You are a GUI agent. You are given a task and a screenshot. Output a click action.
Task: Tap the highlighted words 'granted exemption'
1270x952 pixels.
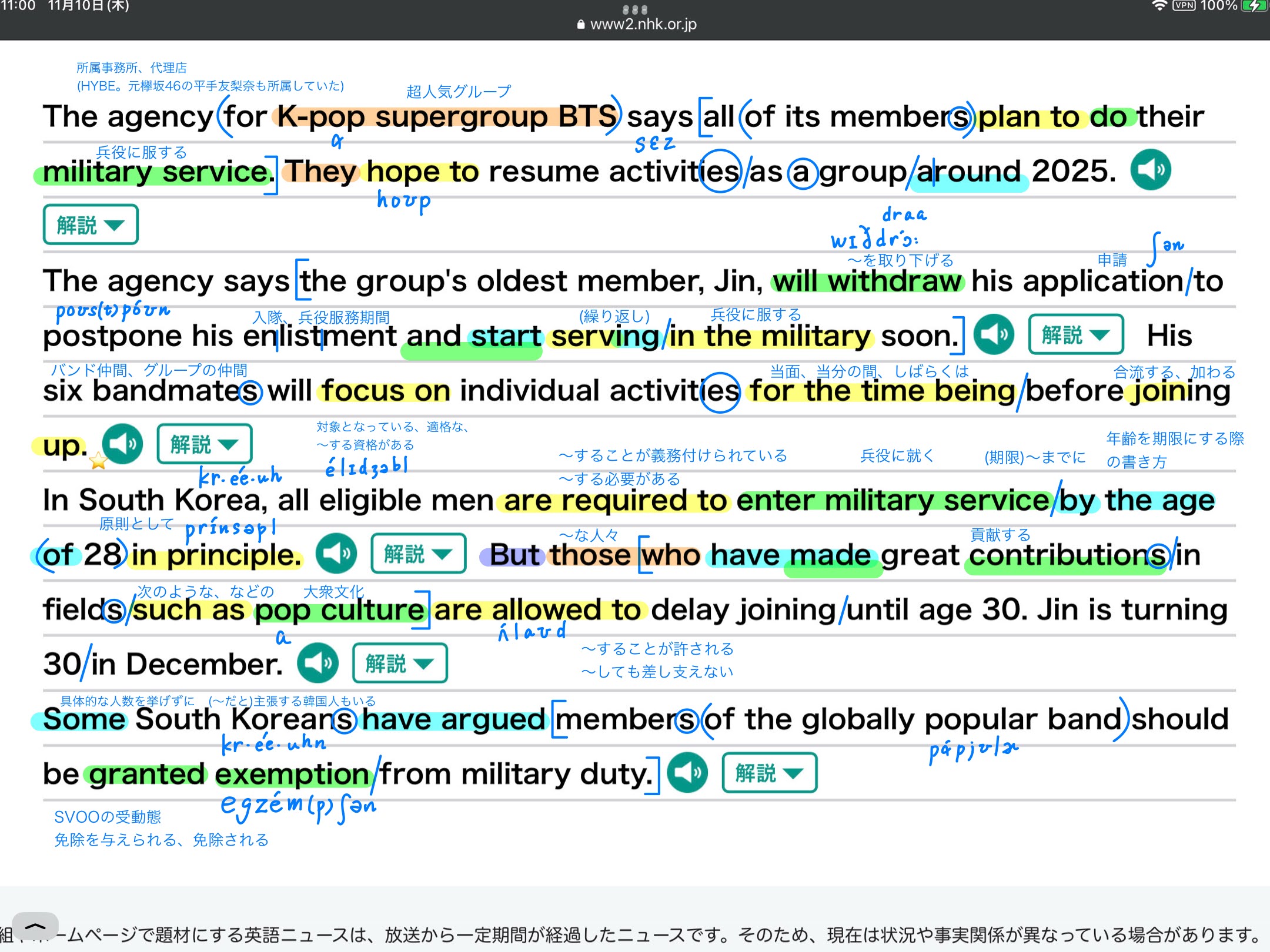[x=229, y=774]
